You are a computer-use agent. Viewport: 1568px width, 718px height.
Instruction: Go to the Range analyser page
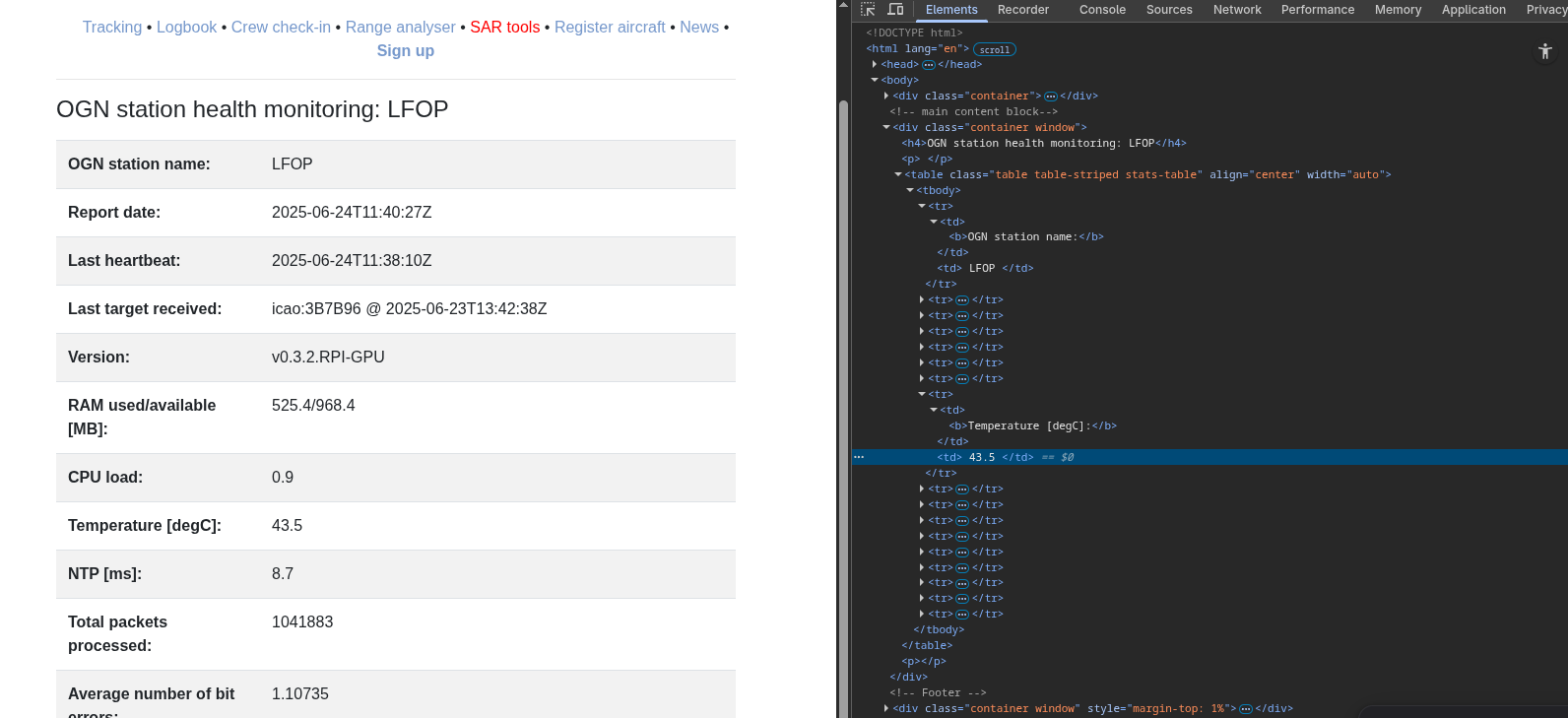400,28
